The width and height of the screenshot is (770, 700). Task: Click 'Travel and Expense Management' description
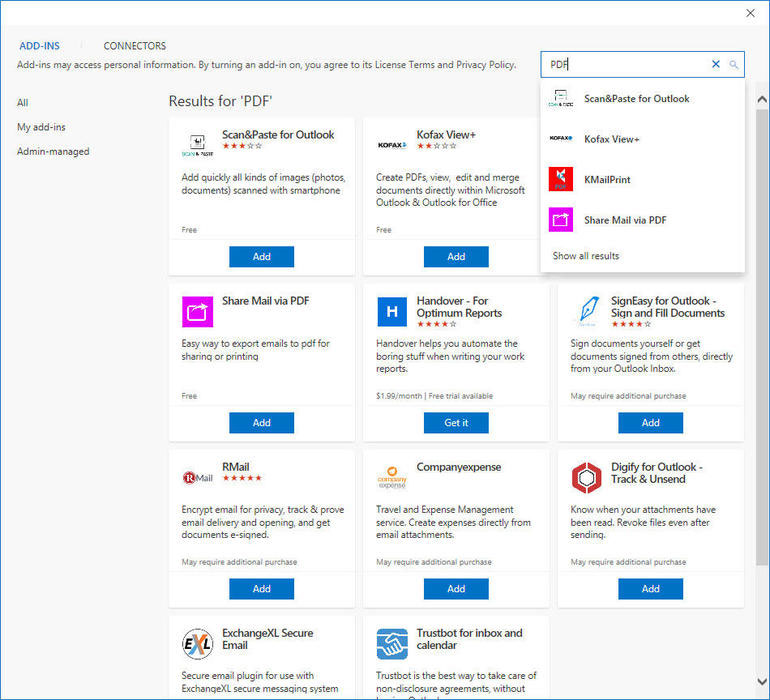coord(453,522)
